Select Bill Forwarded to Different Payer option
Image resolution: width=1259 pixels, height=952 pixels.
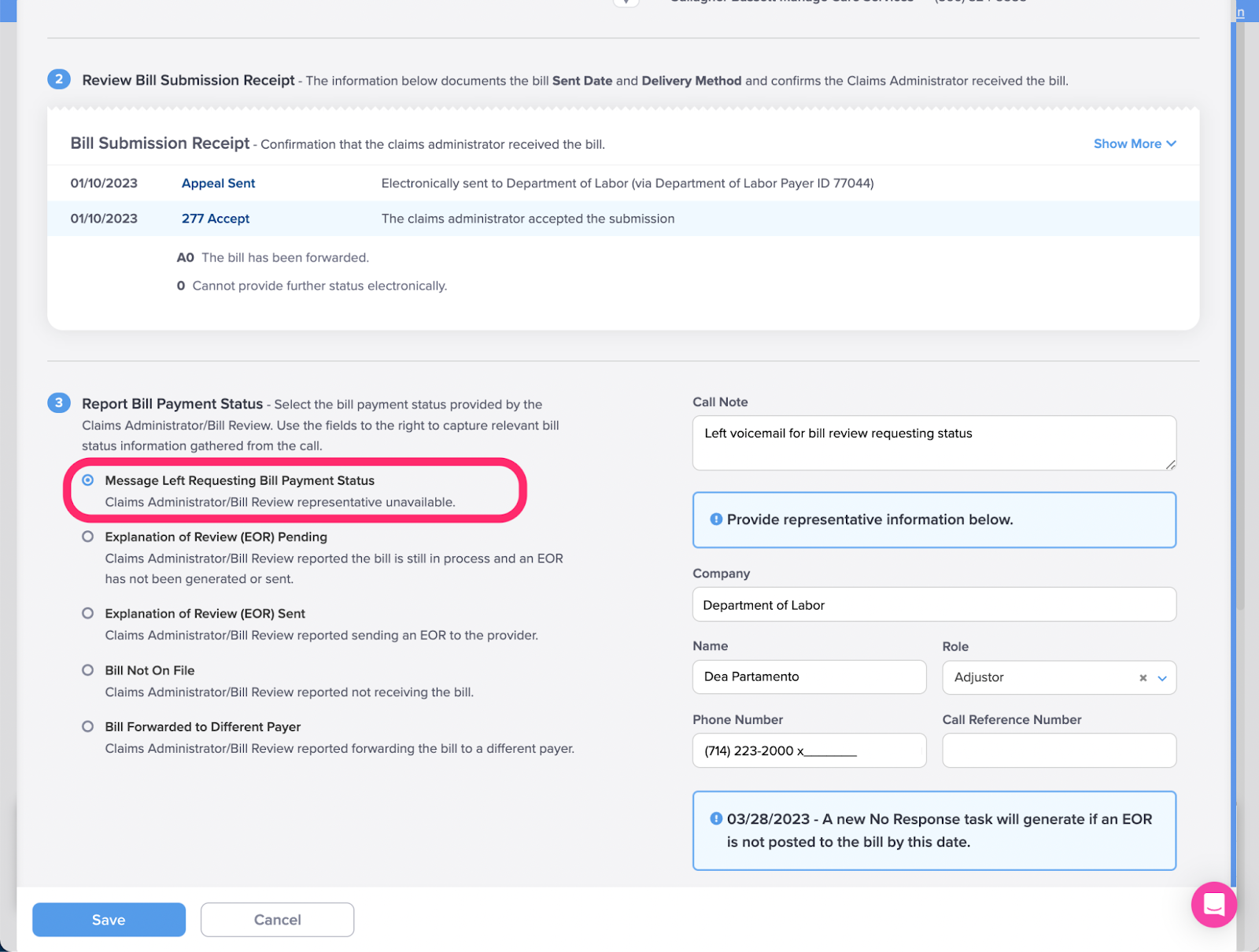click(x=88, y=726)
